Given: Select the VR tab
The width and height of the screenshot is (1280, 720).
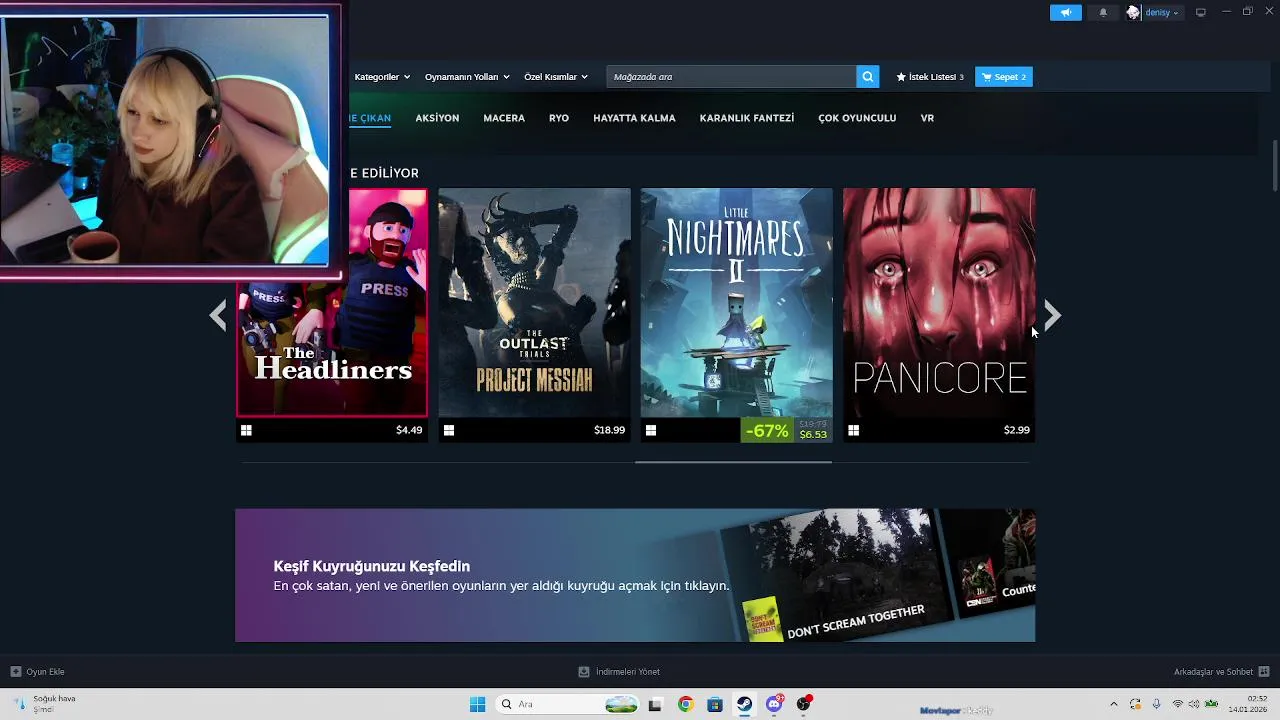Looking at the screenshot, I should [x=927, y=118].
